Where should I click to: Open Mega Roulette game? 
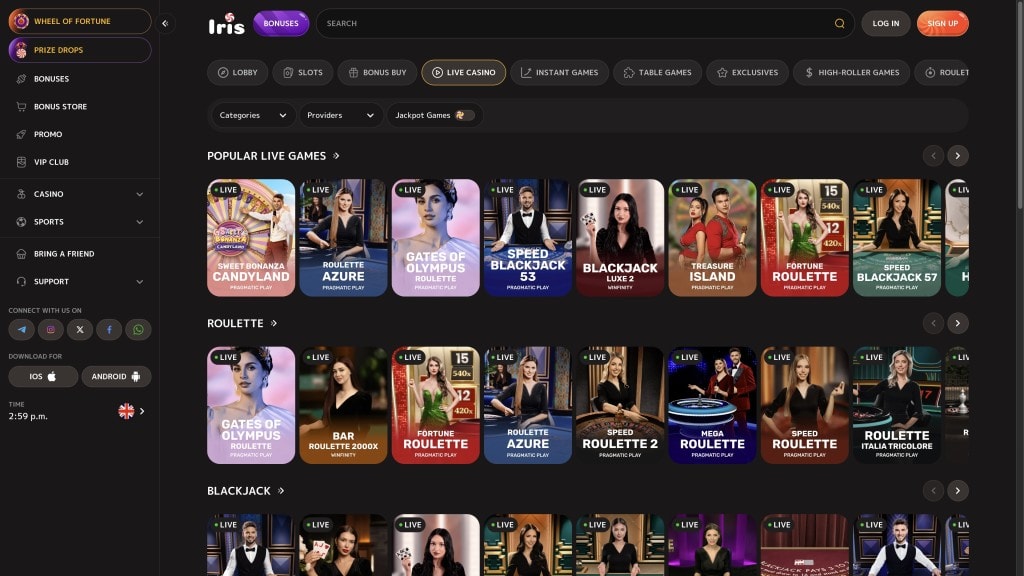(x=712, y=405)
